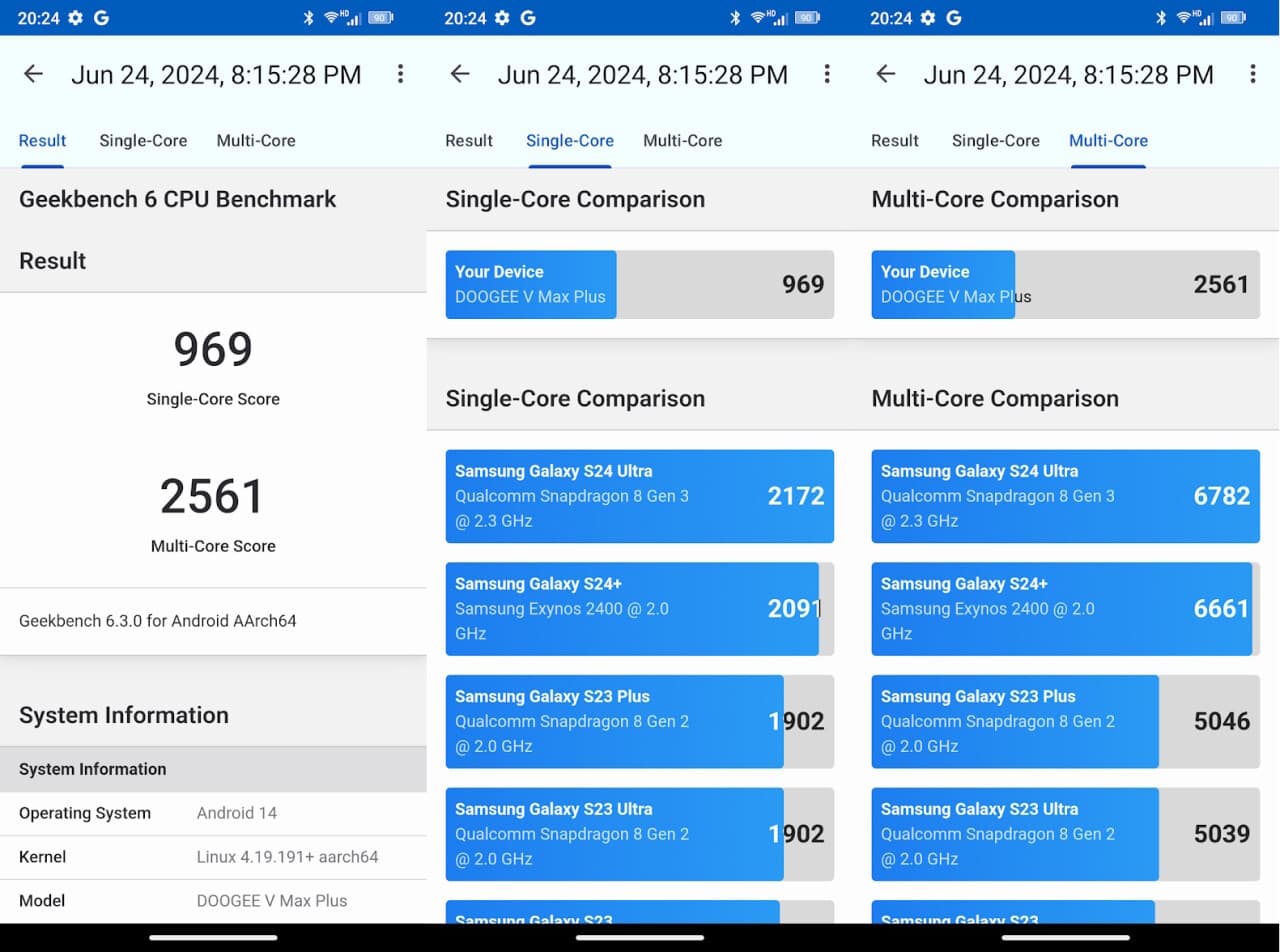Tap the Google G icon in the Result screen status bar
1280x952 pixels.
101,18
